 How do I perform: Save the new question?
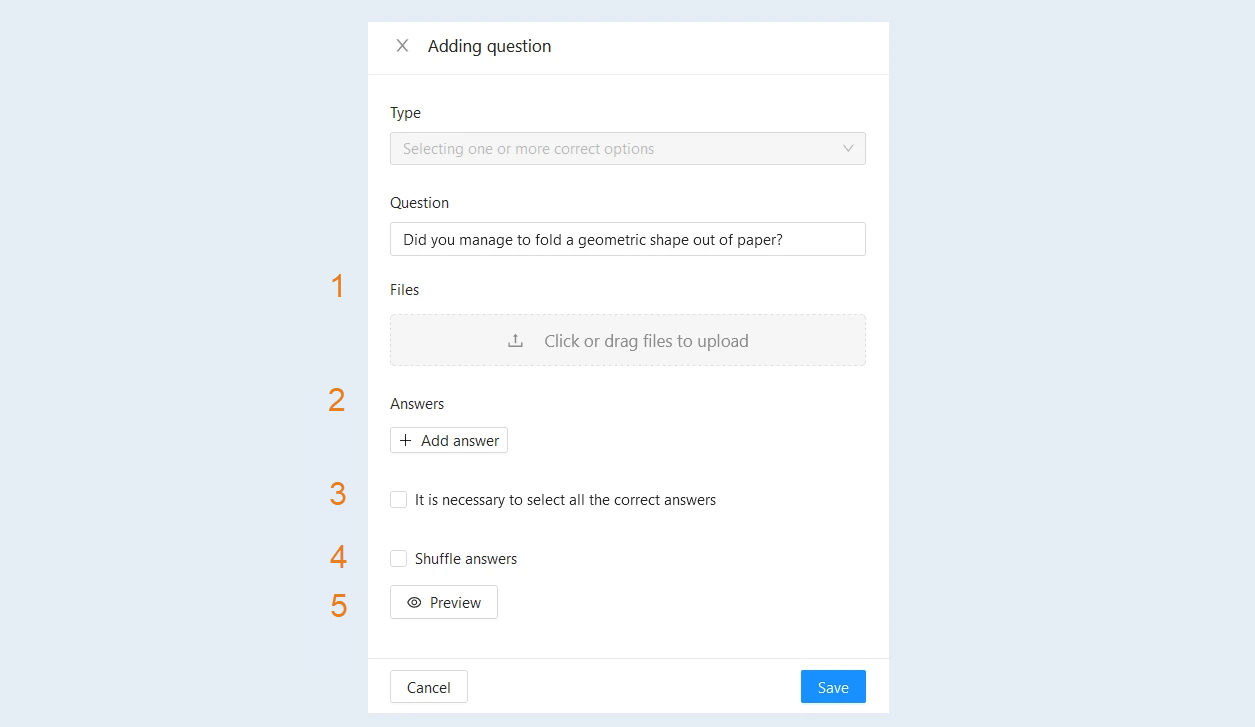(833, 687)
